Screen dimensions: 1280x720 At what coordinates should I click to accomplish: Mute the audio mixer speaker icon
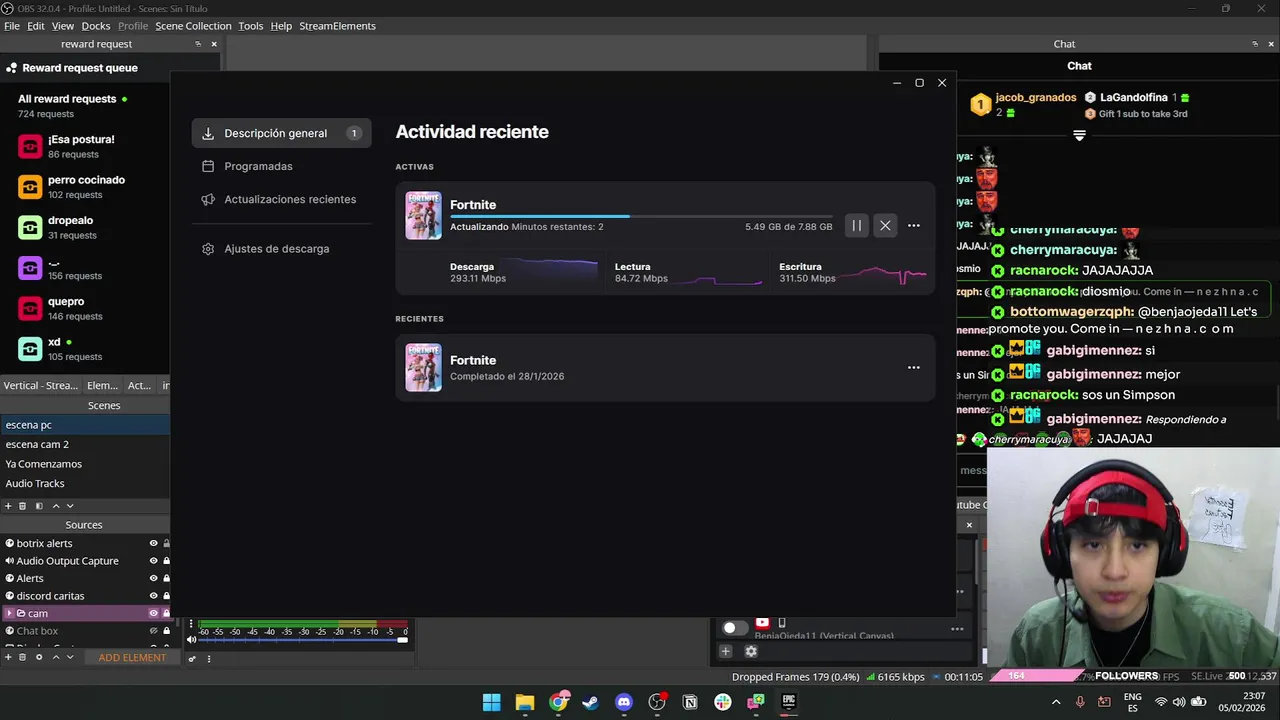(x=192, y=640)
